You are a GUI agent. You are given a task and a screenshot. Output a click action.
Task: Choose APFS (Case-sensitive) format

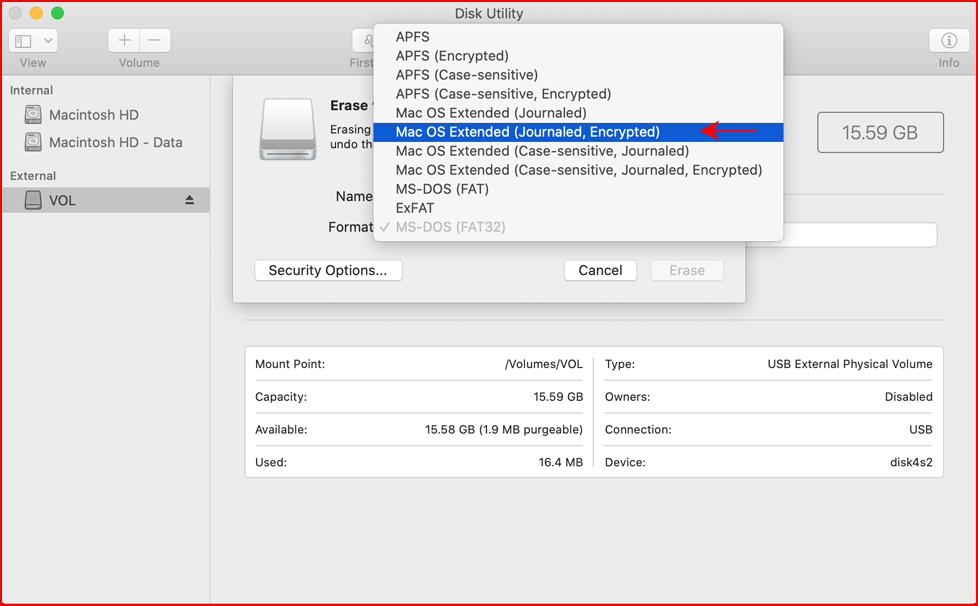click(578, 75)
